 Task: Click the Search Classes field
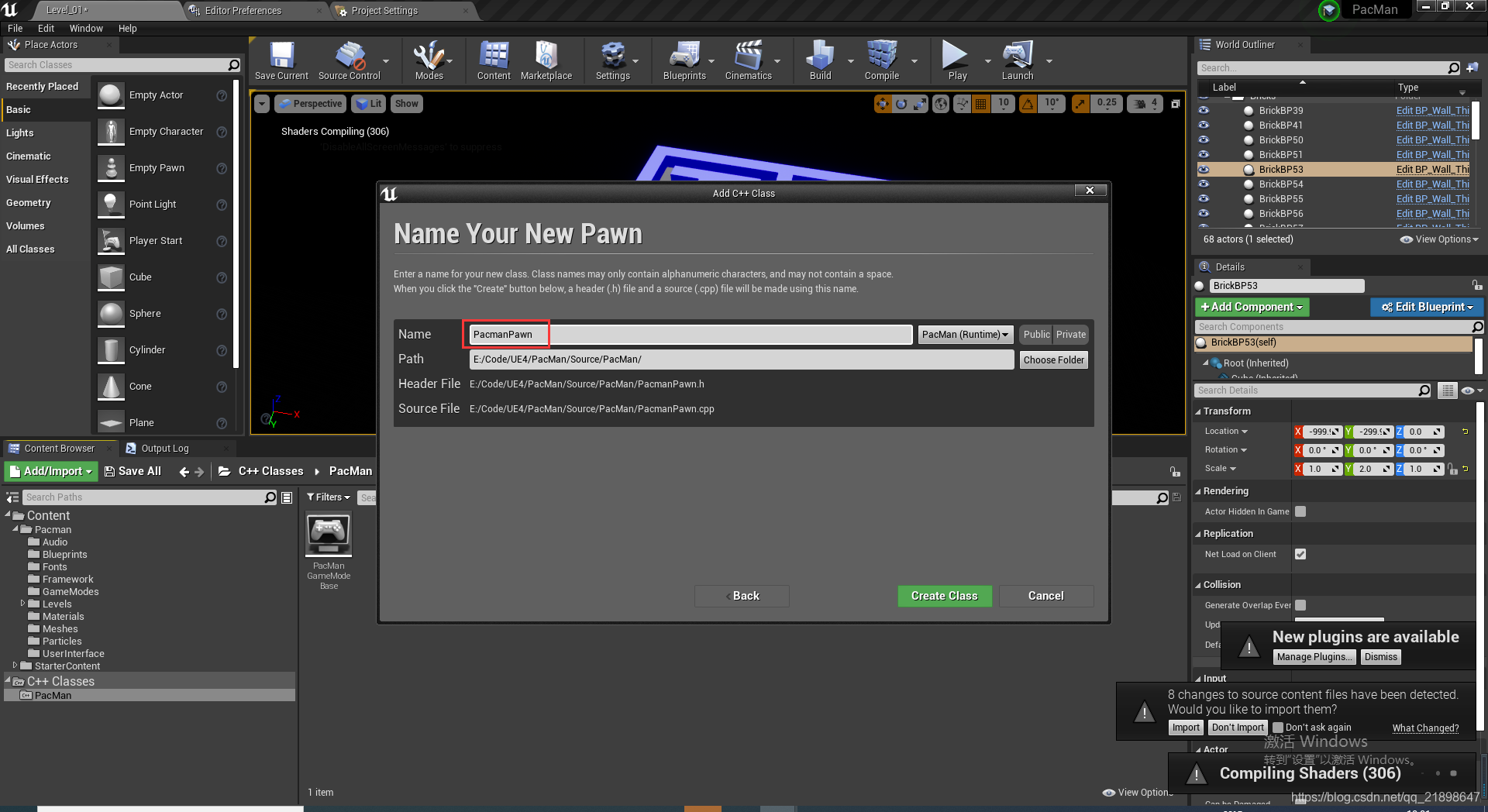(x=122, y=65)
